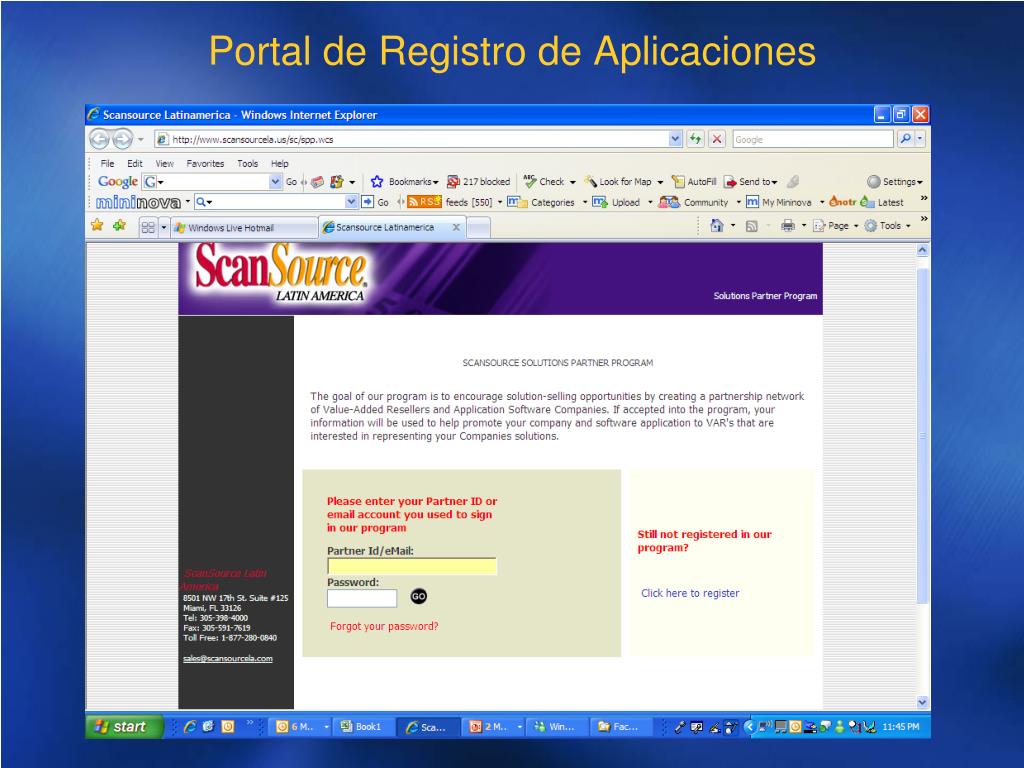Open the Mininova Community dropdown
This screenshot has height=768, width=1024.
(x=739, y=202)
